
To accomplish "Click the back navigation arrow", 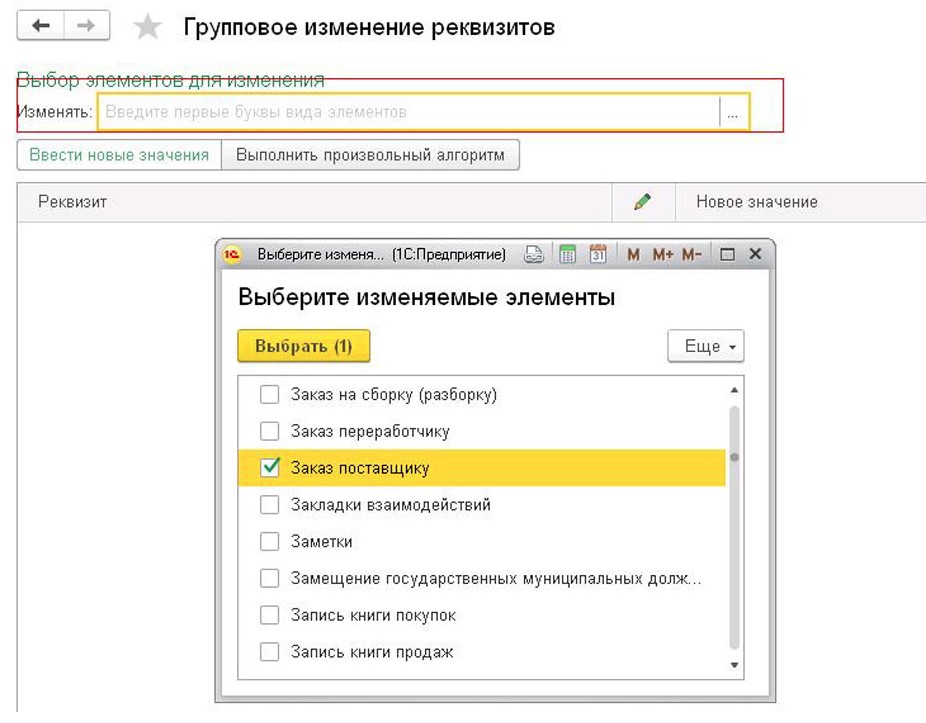I will click(41, 26).
